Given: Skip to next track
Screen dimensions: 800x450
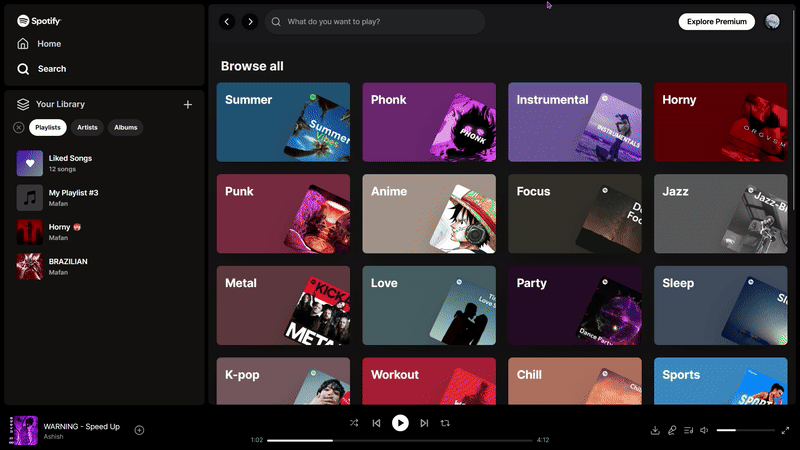Looking at the screenshot, I should (424, 423).
